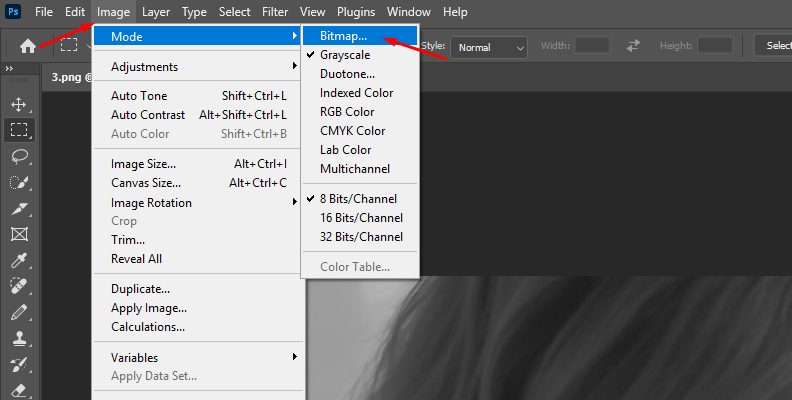Viewport: 792px width, 400px height.
Task: Click the Select and Mask button
Action: pos(773,45)
